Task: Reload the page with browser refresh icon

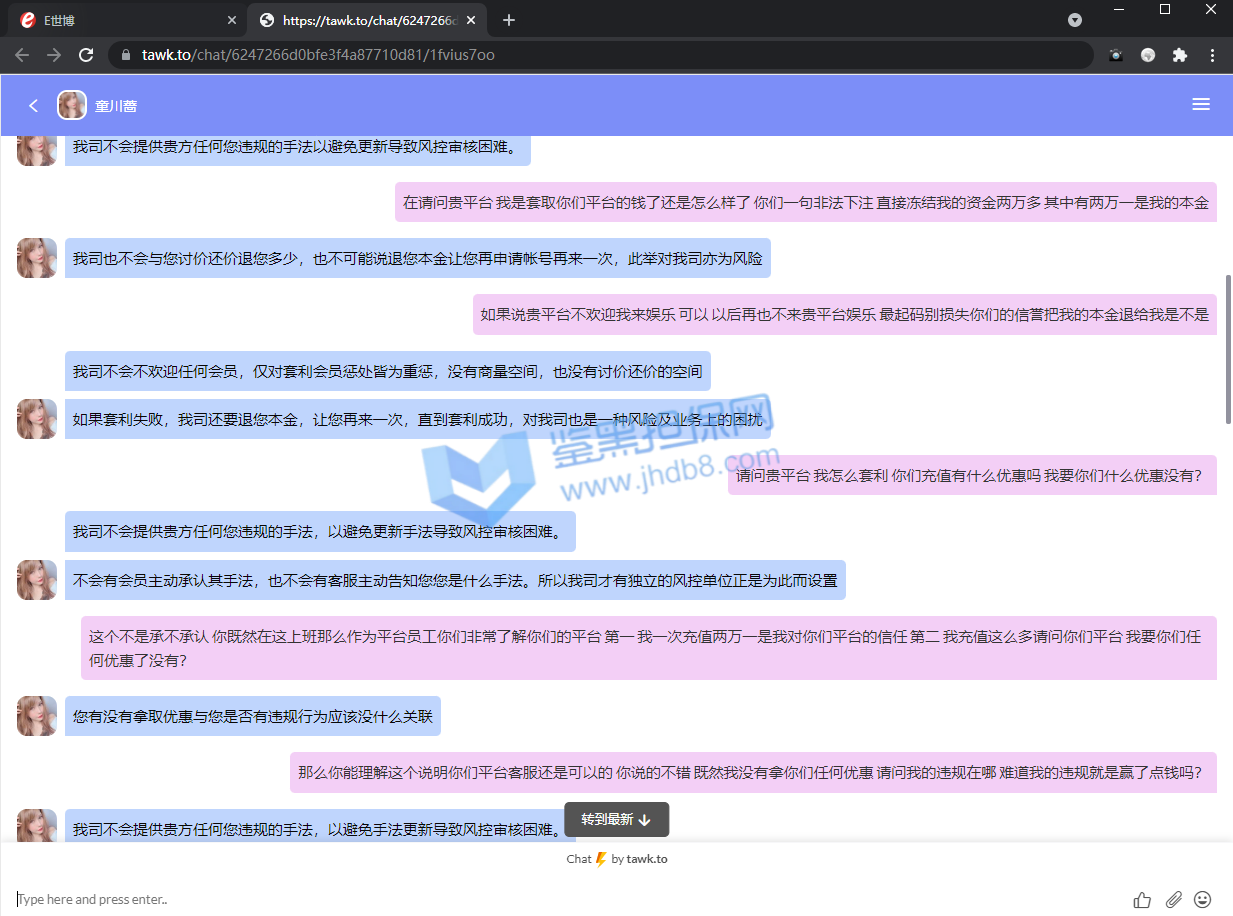Action: click(x=86, y=55)
